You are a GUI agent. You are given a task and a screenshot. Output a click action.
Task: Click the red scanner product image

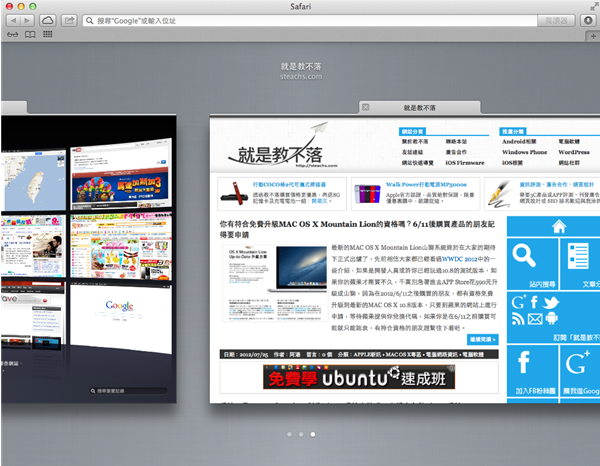(234, 194)
